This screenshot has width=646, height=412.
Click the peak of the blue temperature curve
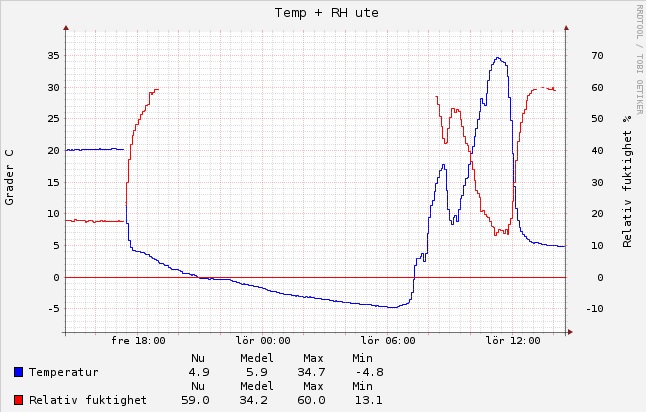point(498,58)
